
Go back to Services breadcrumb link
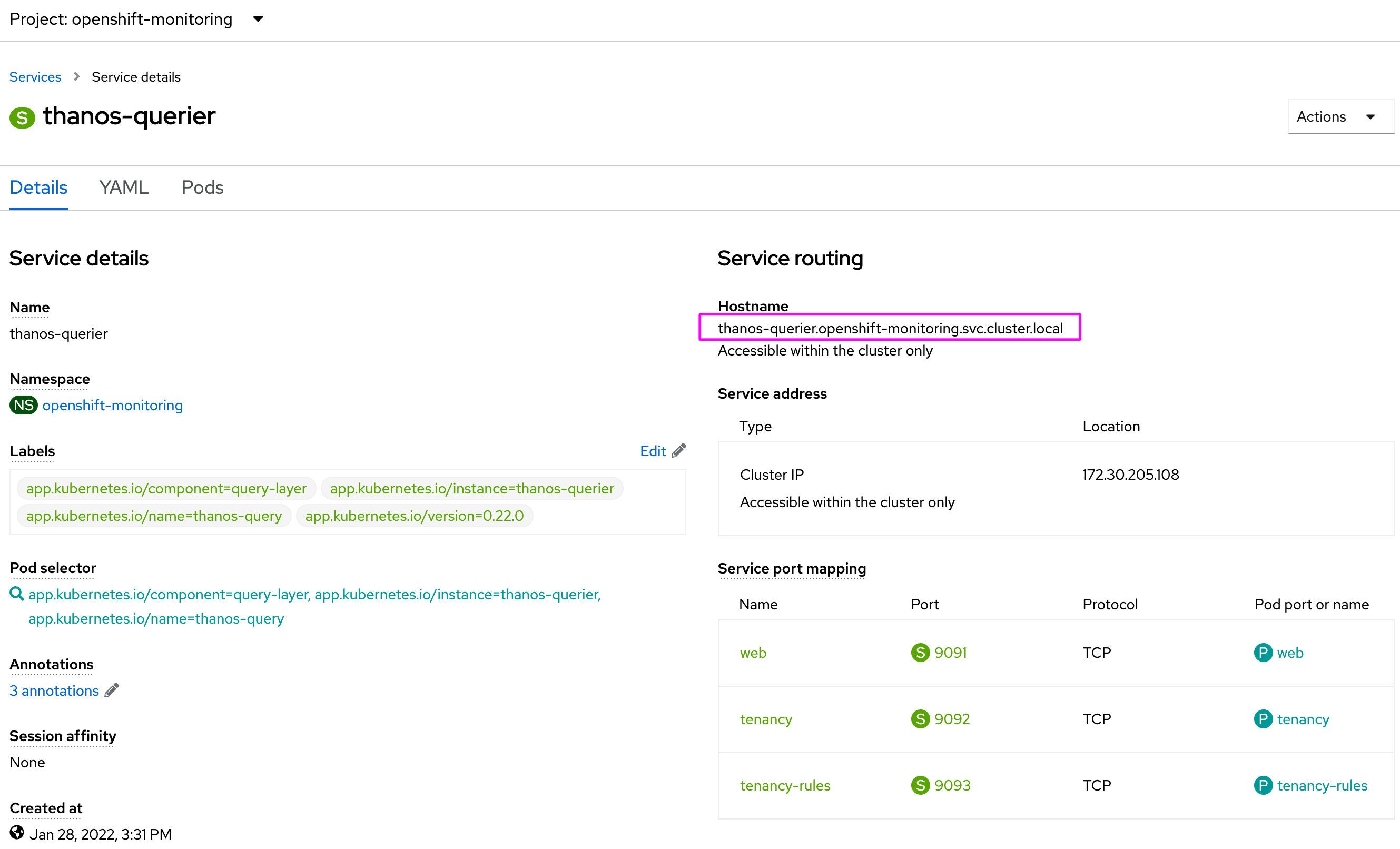tap(35, 77)
